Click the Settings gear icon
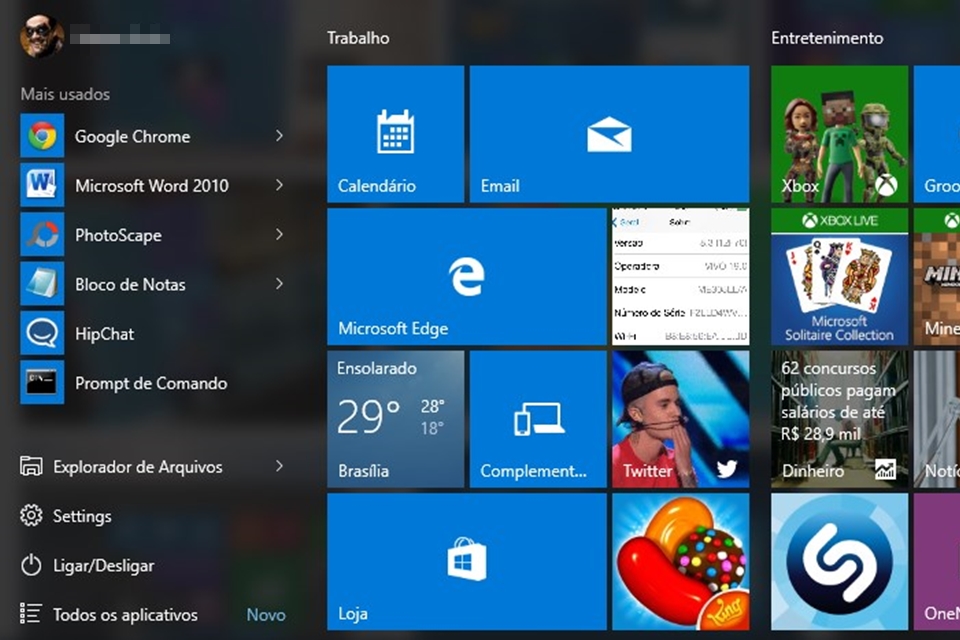 (x=31, y=516)
